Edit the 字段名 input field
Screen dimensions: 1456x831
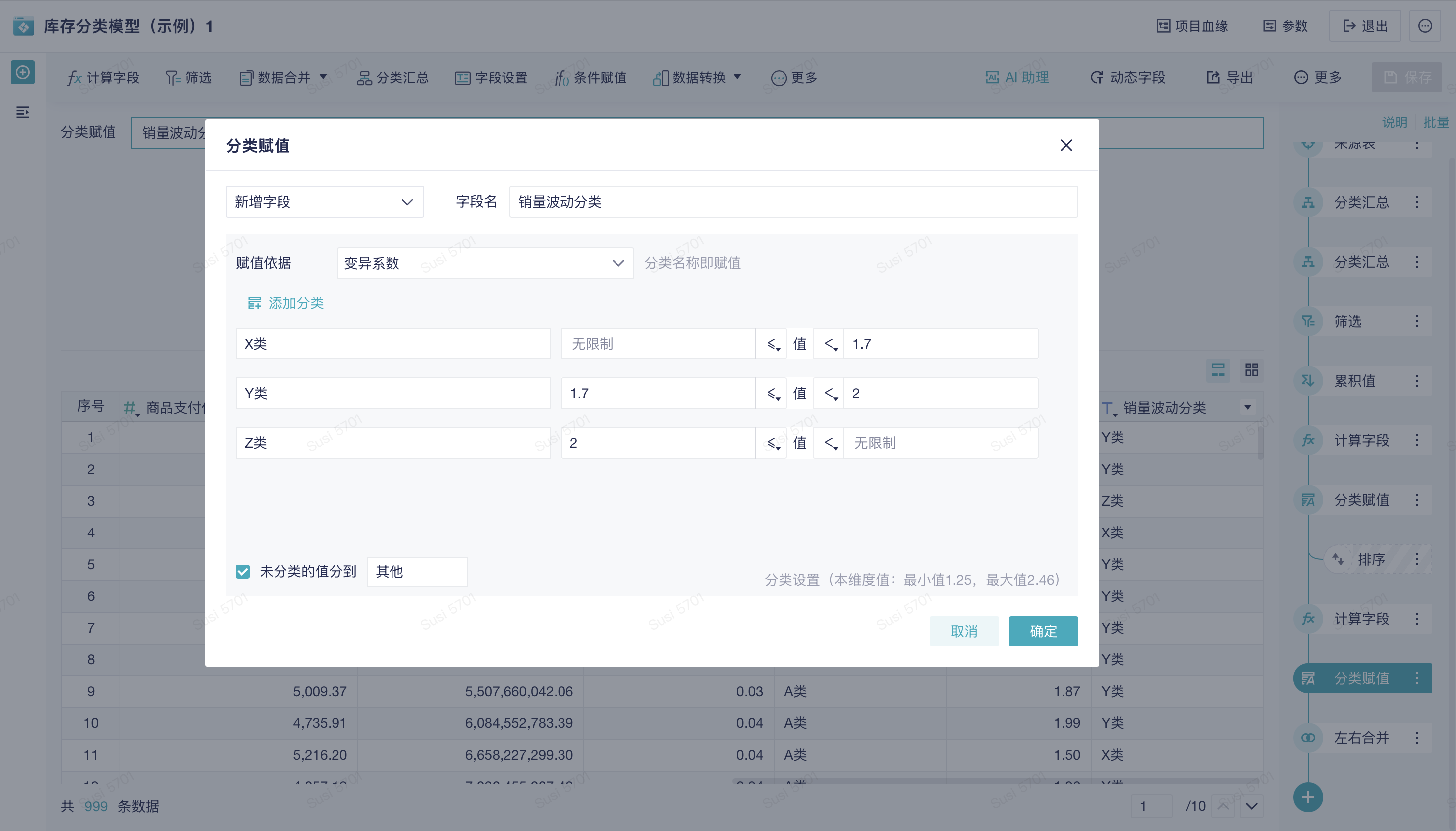tap(793, 202)
